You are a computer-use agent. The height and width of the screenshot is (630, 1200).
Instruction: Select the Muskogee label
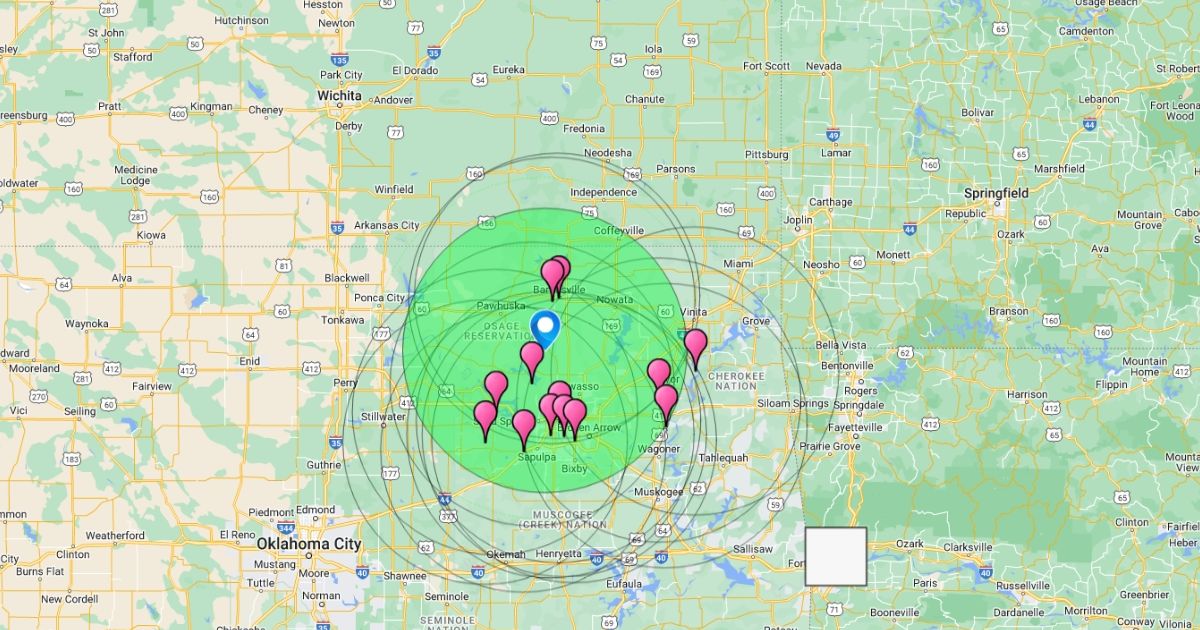tap(659, 492)
